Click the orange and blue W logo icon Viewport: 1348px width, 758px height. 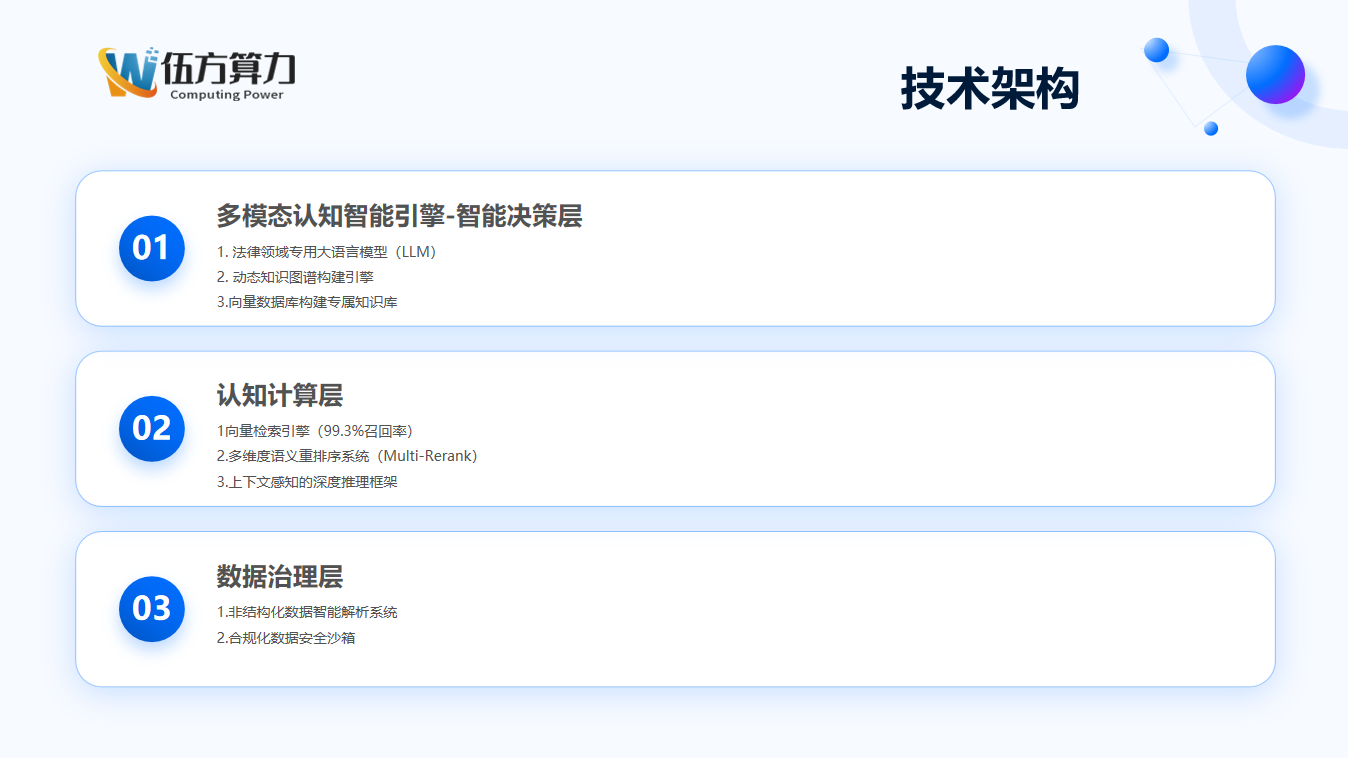pos(128,72)
